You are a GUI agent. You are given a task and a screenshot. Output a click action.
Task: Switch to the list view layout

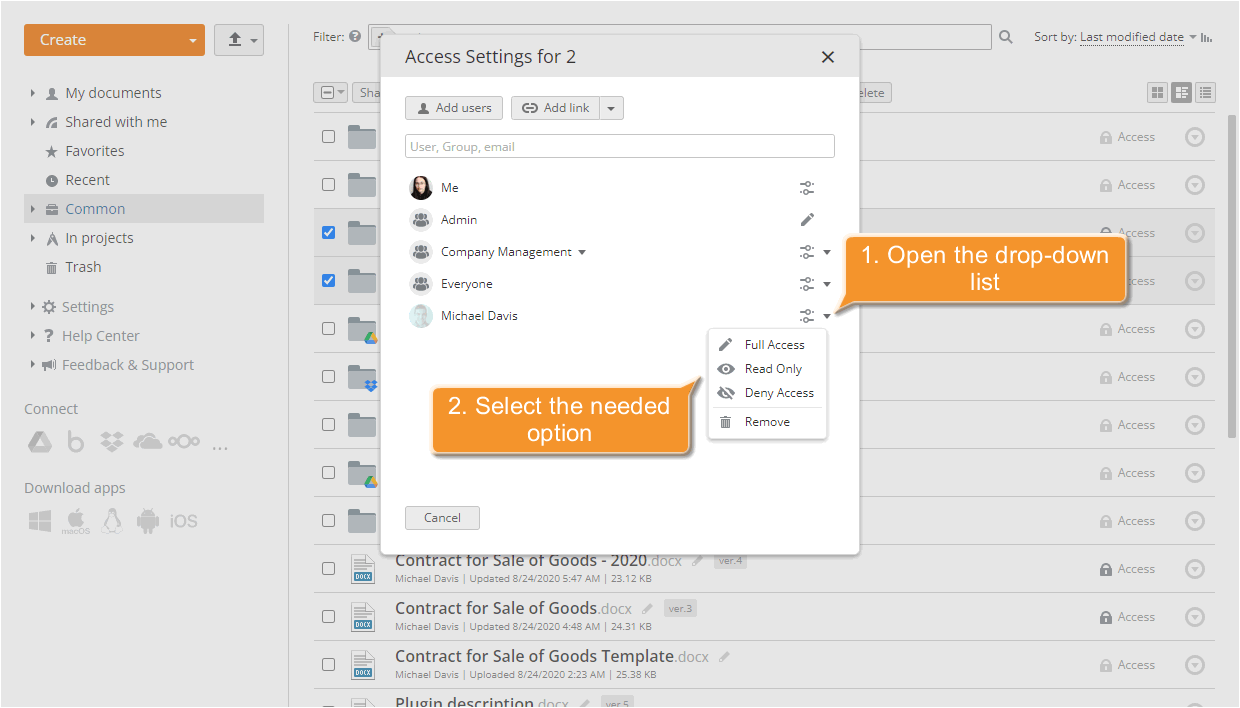coord(1205,92)
